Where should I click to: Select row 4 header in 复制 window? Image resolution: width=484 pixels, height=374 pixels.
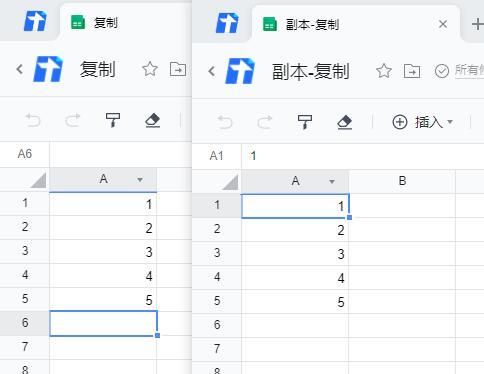pyautogui.click(x=25, y=275)
